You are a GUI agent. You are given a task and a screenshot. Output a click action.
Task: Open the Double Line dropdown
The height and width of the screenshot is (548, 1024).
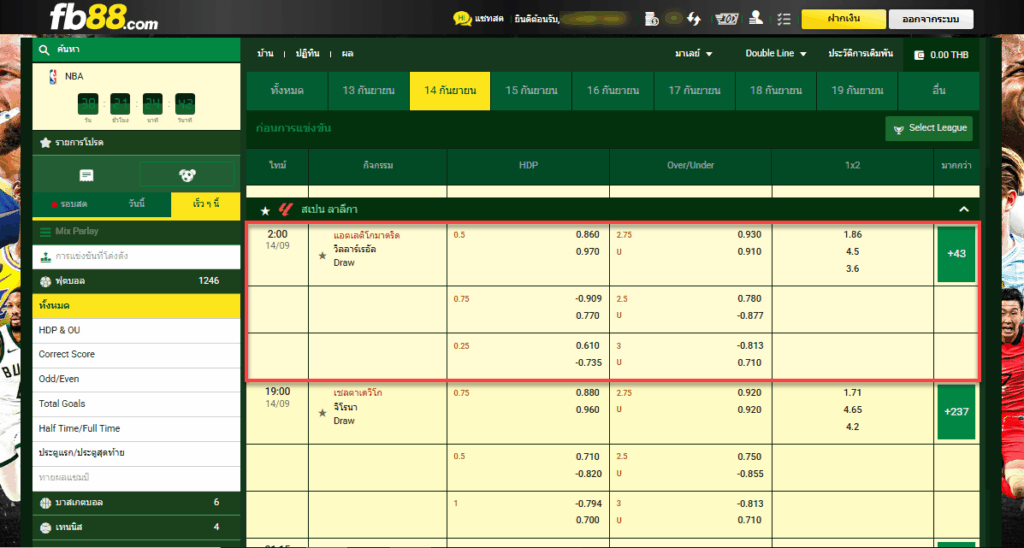(776, 54)
